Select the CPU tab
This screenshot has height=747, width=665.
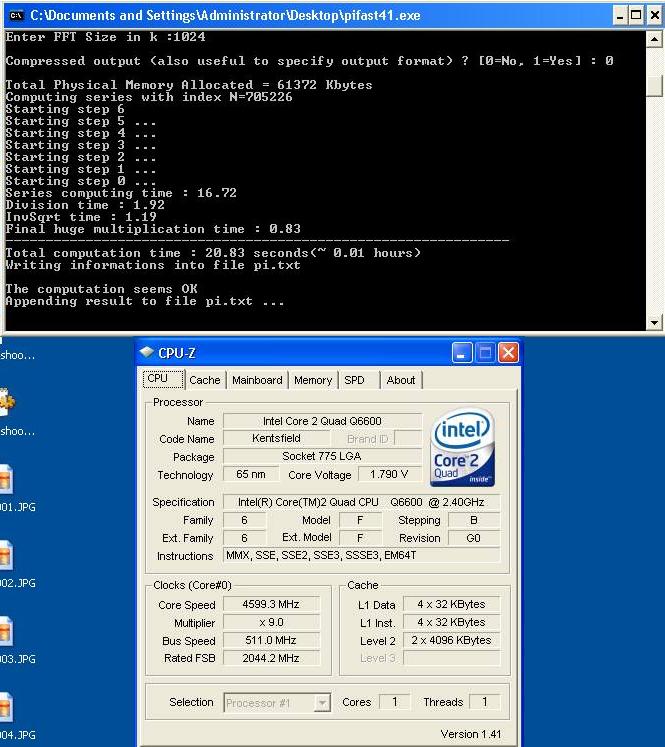[x=163, y=379]
